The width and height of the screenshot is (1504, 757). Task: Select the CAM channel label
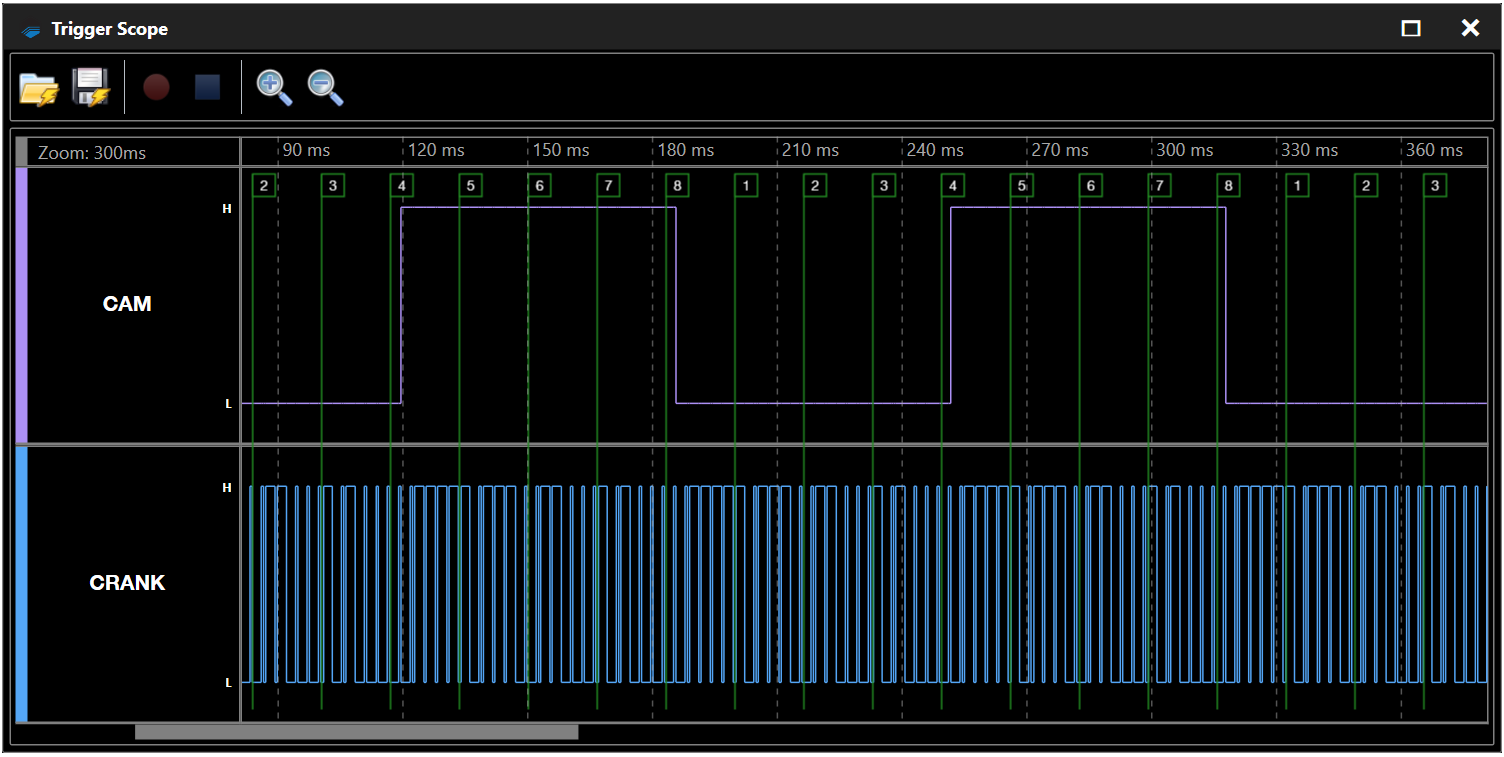pos(127,304)
